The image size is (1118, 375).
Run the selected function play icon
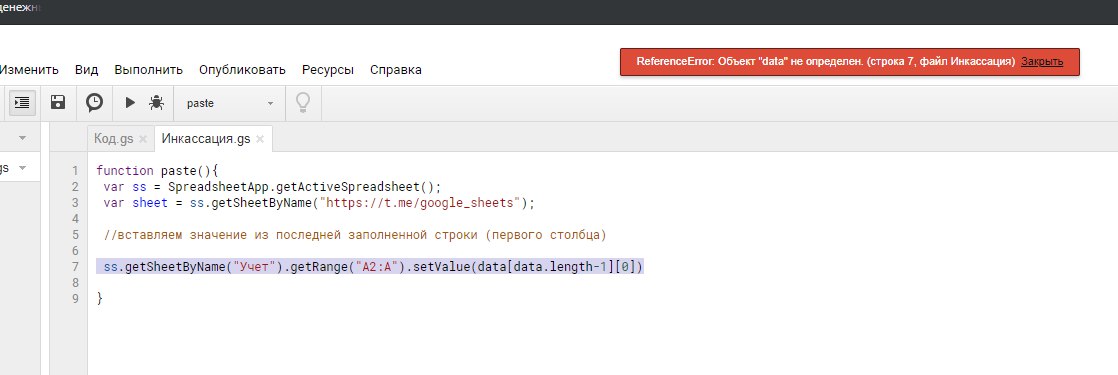130,103
